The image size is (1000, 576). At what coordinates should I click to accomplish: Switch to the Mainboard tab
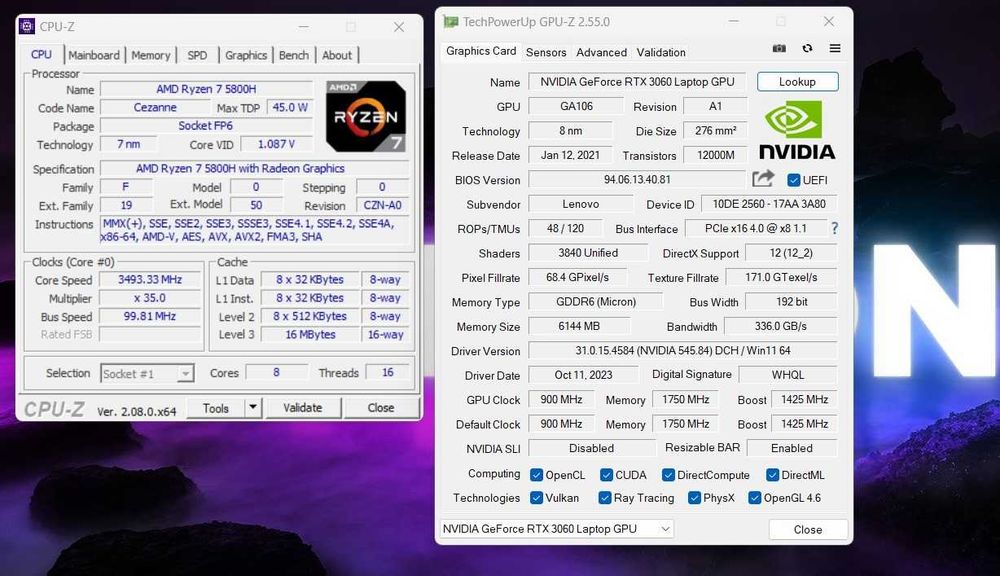tap(94, 55)
